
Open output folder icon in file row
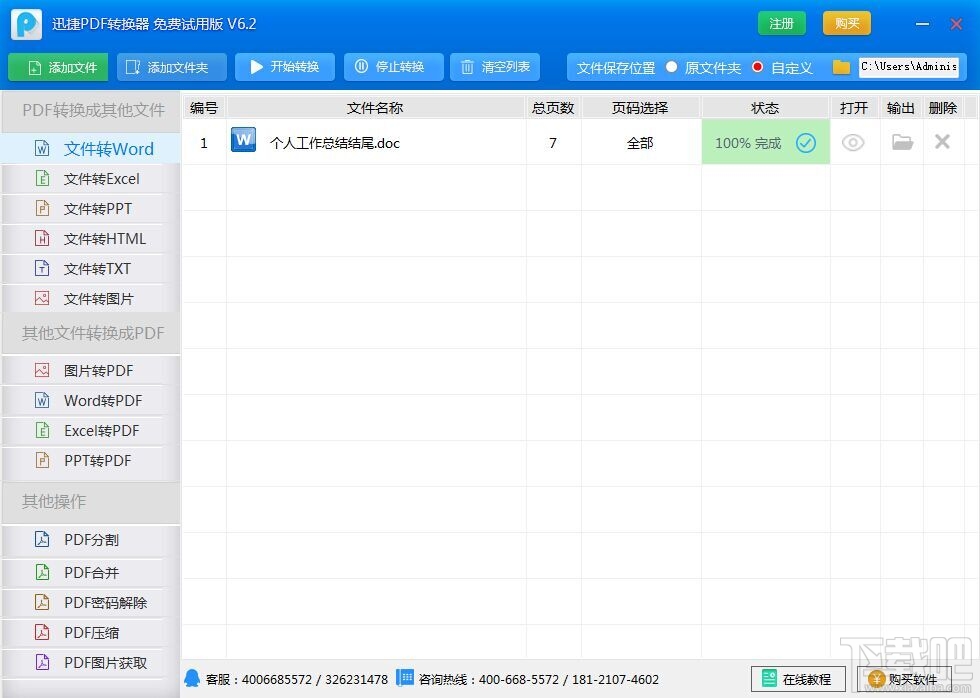click(902, 142)
